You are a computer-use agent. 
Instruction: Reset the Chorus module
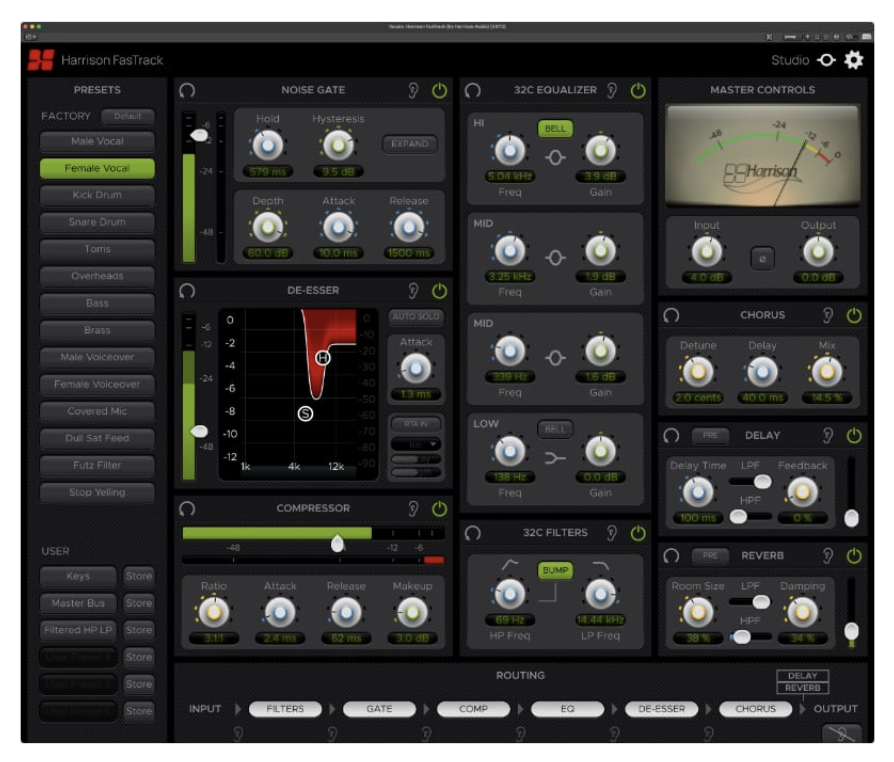pyautogui.click(x=671, y=315)
